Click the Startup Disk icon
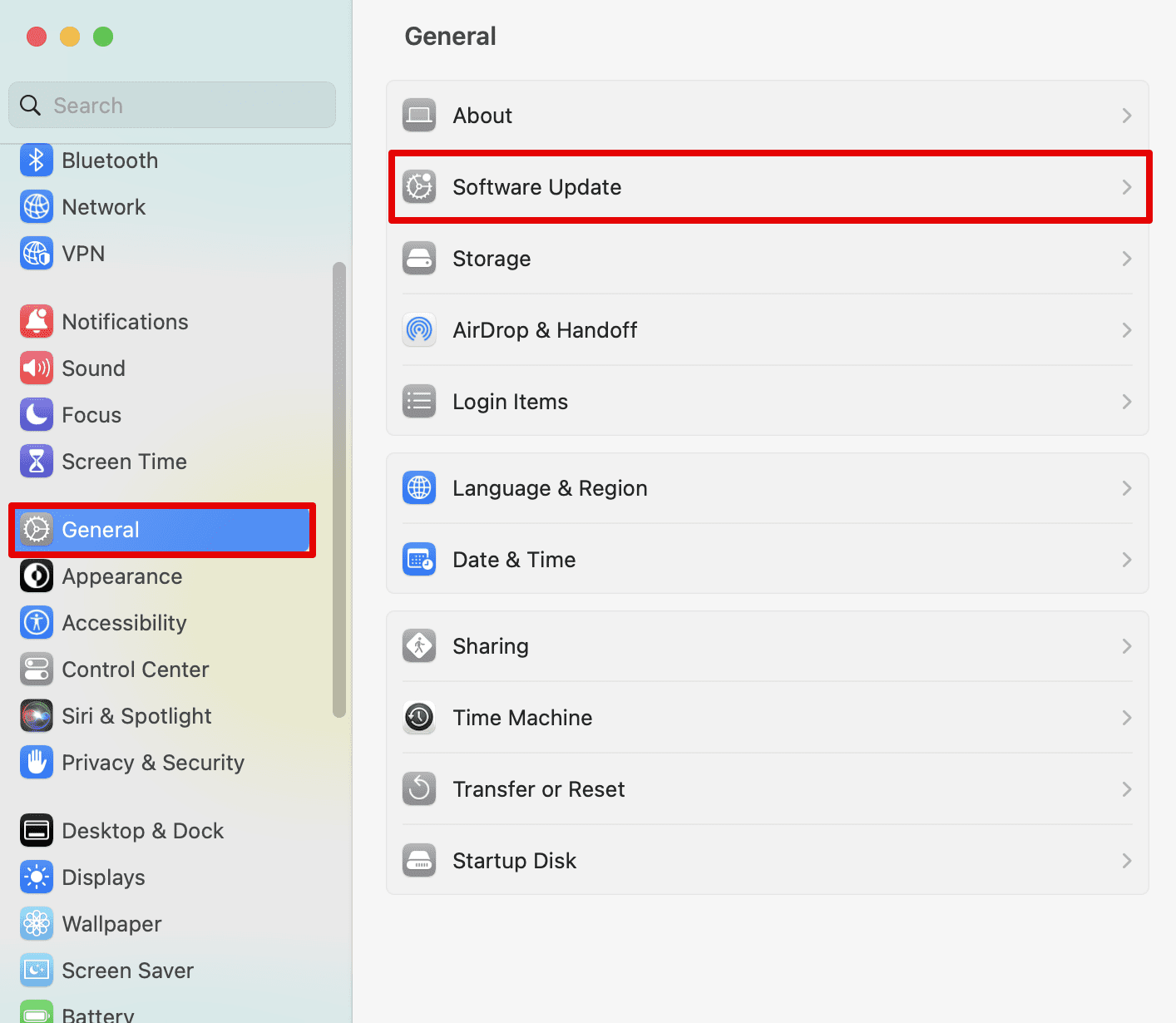This screenshot has width=1176, height=1023. pos(419,861)
